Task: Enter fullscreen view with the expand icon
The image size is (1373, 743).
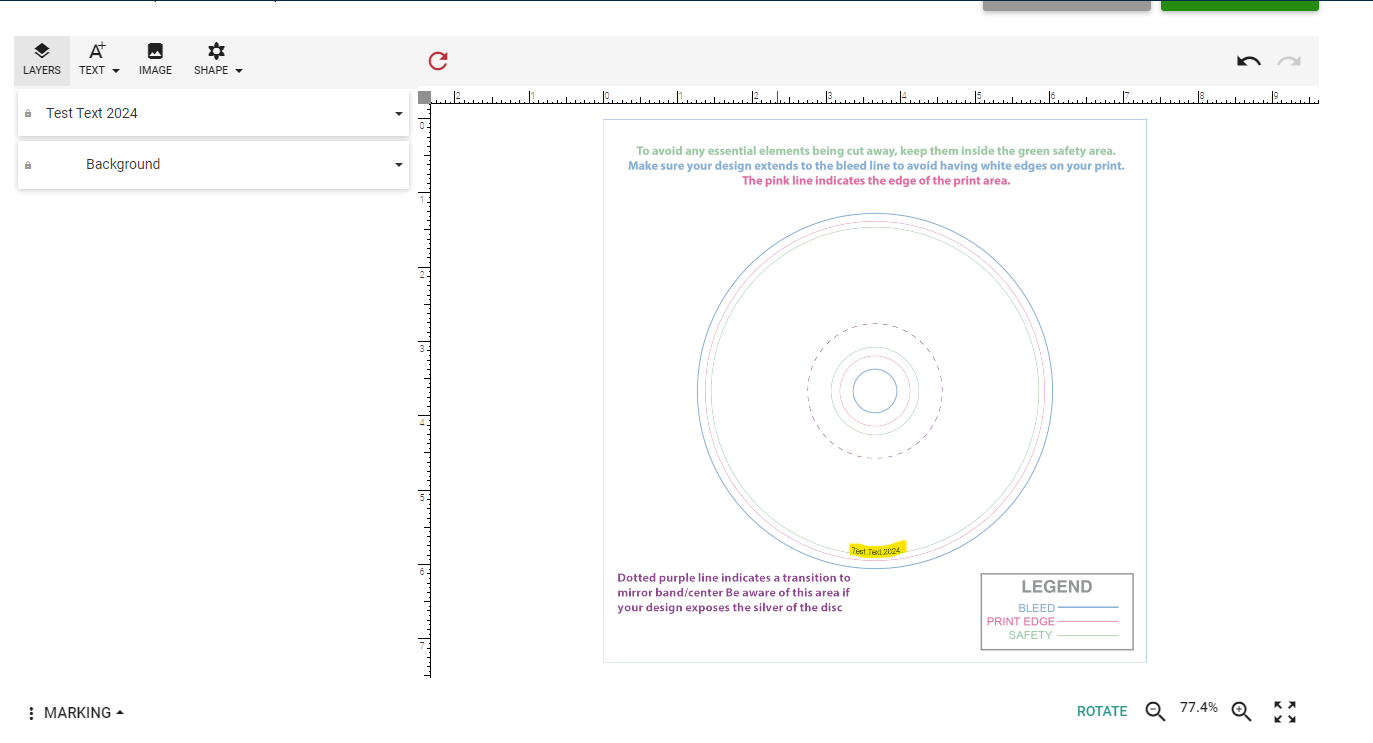Action: coord(1285,712)
